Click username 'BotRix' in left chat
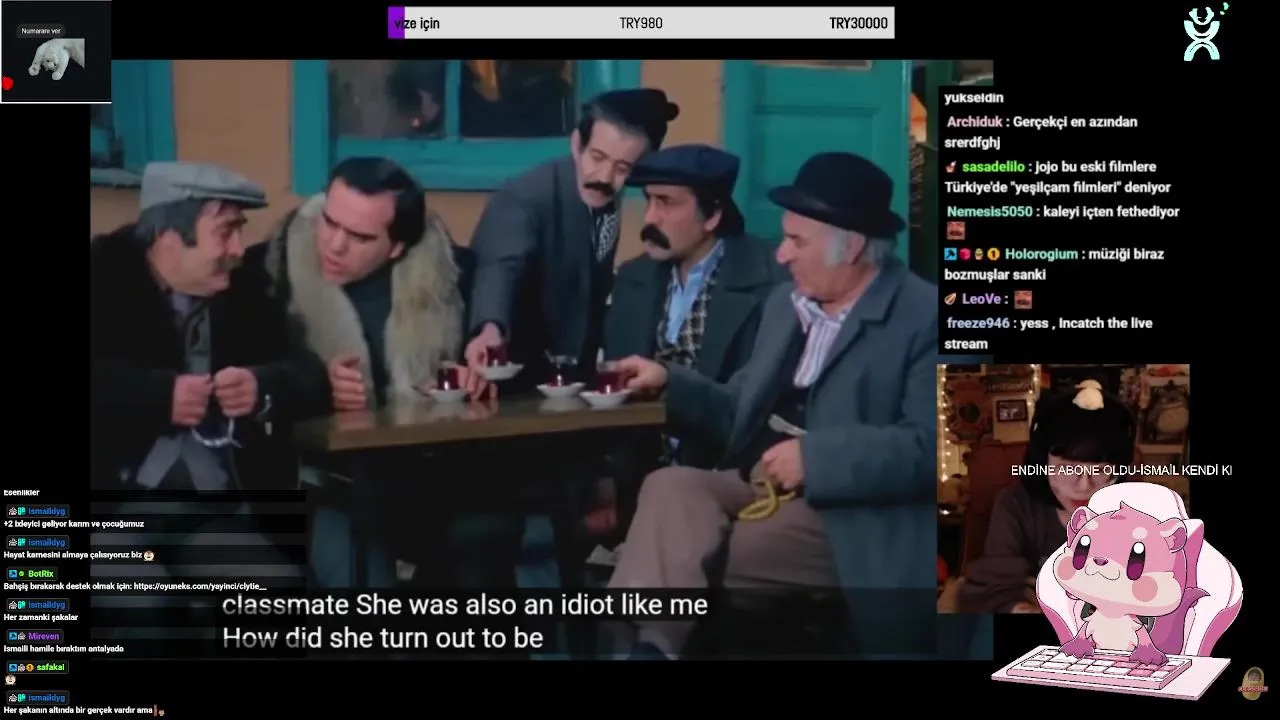1280x720 pixels. (x=41, y=574)
